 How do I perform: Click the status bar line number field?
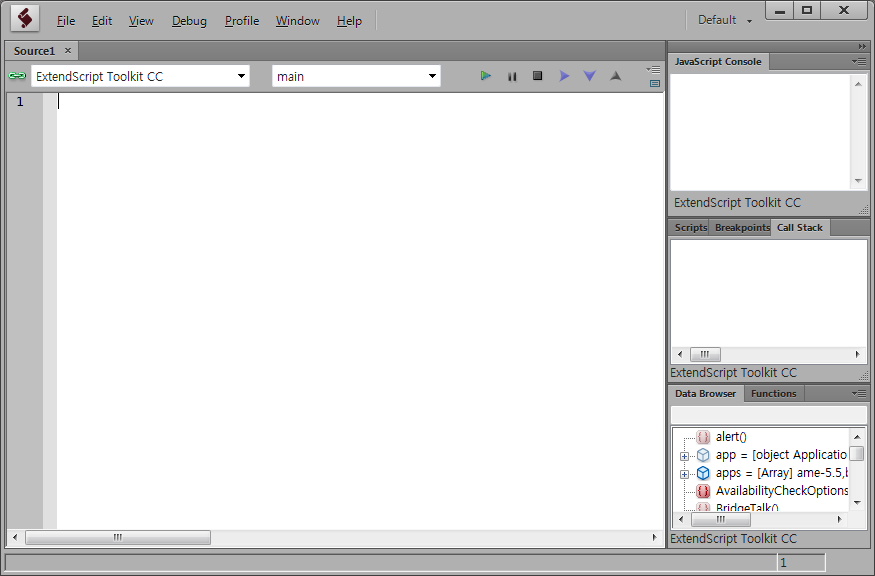click(801, 563)
